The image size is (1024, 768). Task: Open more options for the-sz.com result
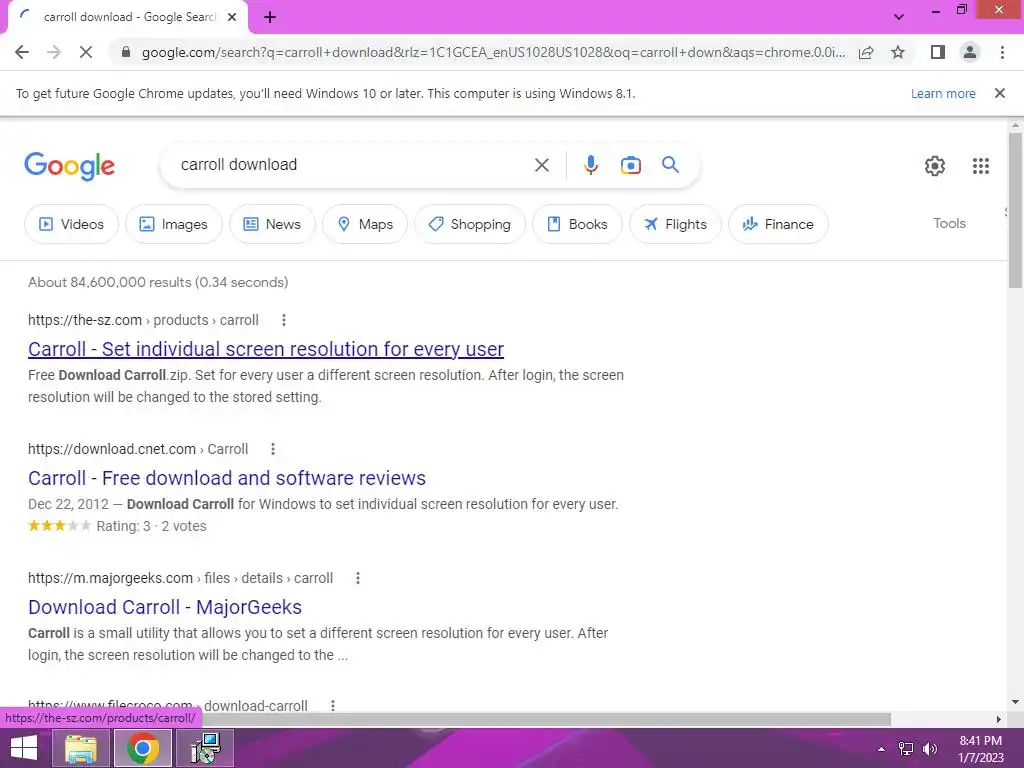[283, 320]
